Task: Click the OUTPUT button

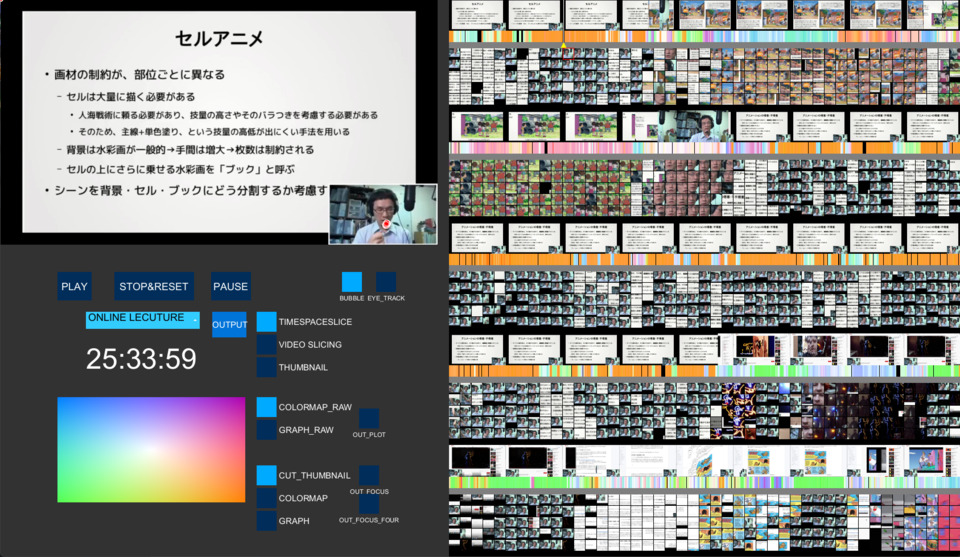Action: click(229, 324)
